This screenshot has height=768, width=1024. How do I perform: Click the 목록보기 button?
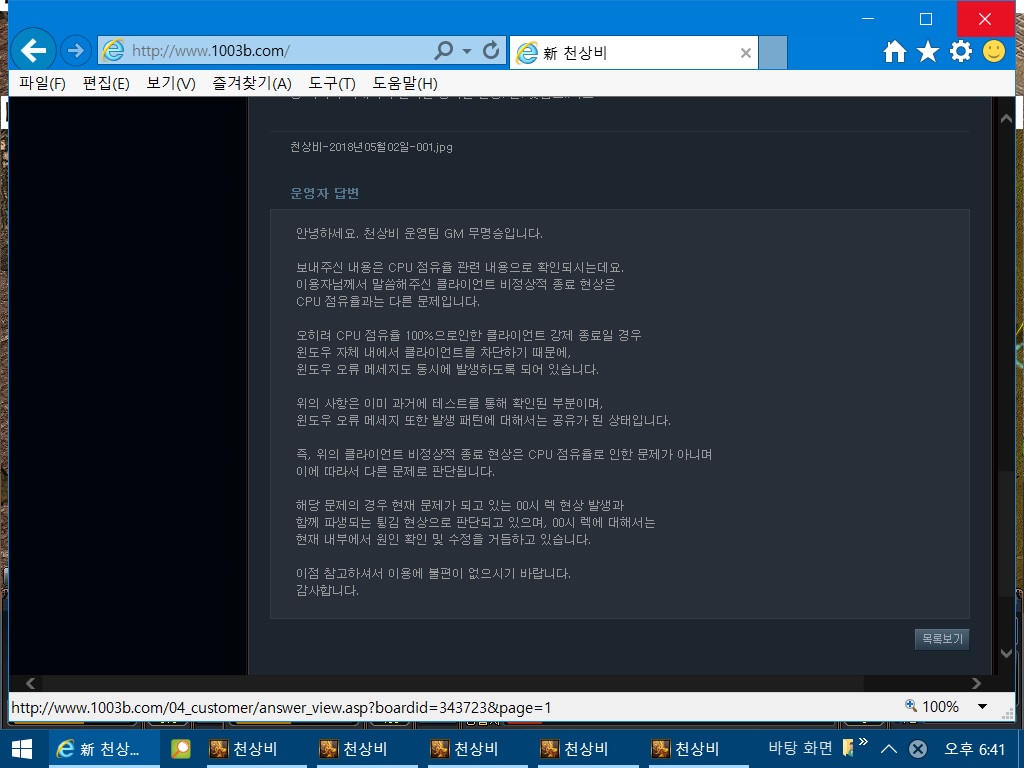tap(942, 639)
